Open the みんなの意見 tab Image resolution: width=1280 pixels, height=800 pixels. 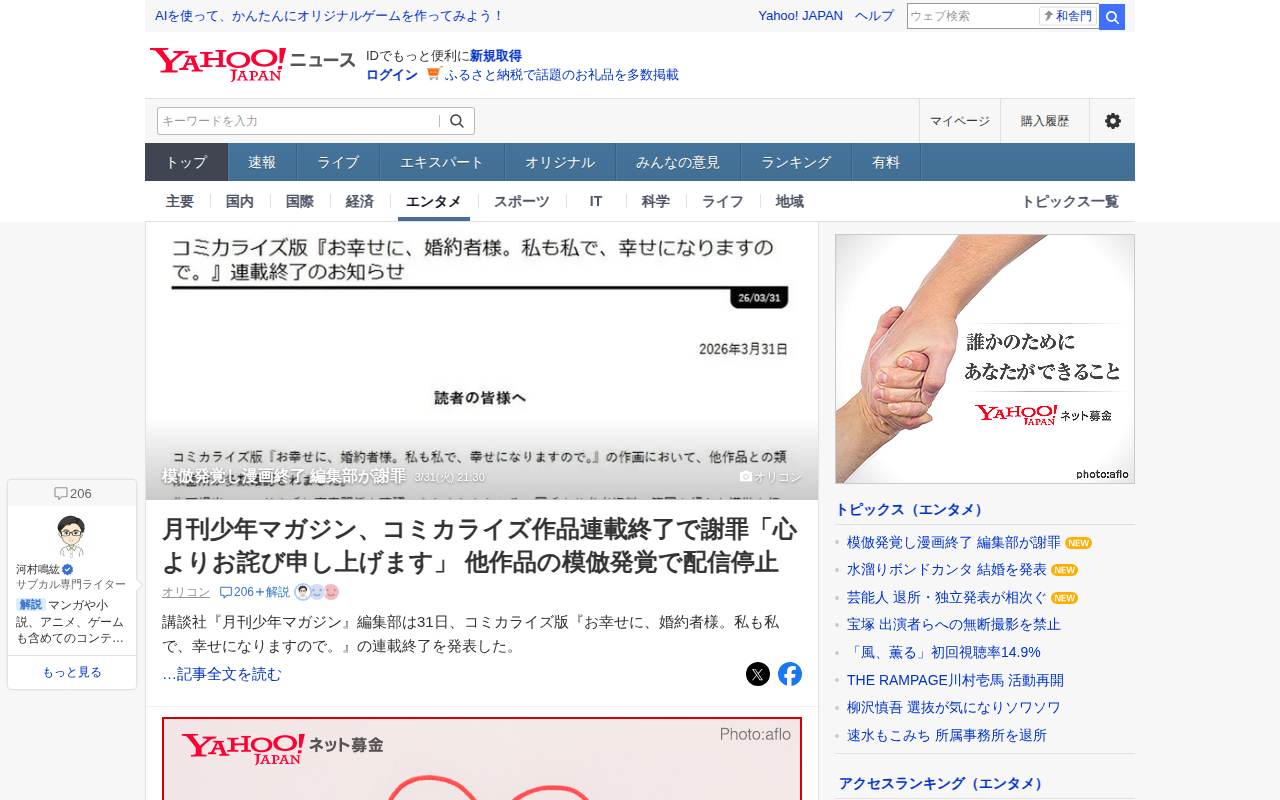[x=678, y=162]
